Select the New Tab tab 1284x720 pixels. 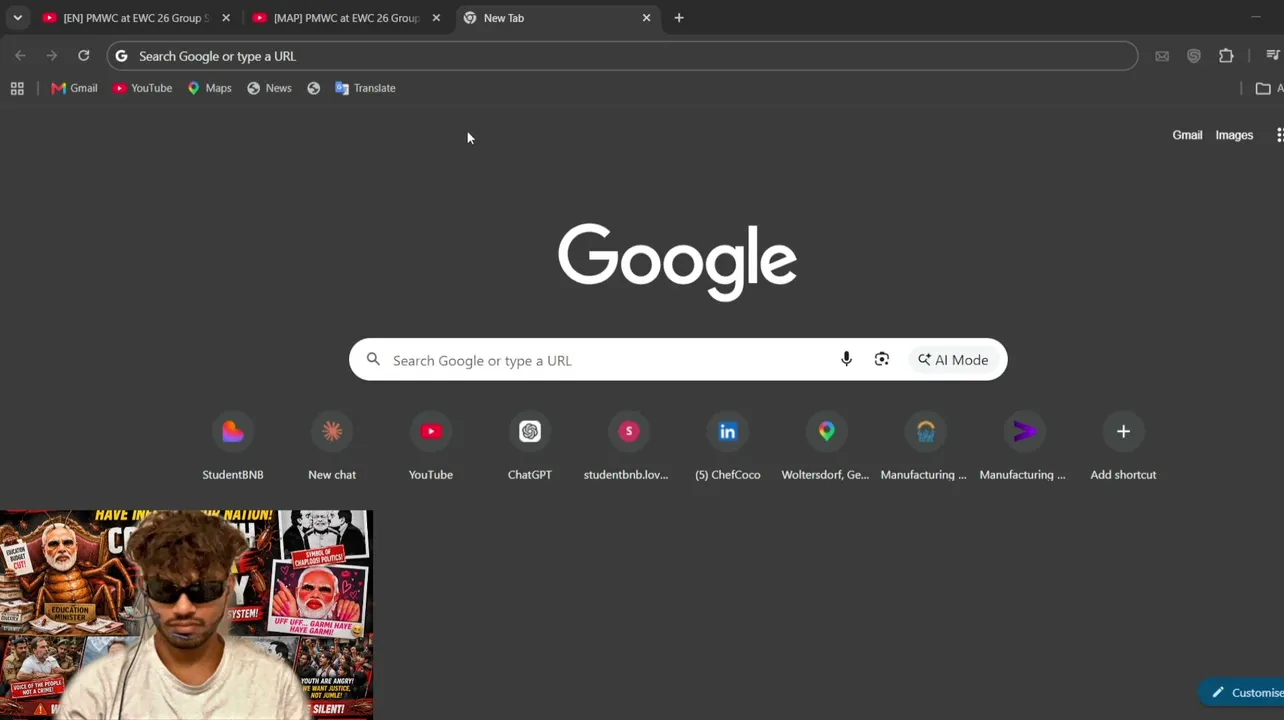click(556, 18)
